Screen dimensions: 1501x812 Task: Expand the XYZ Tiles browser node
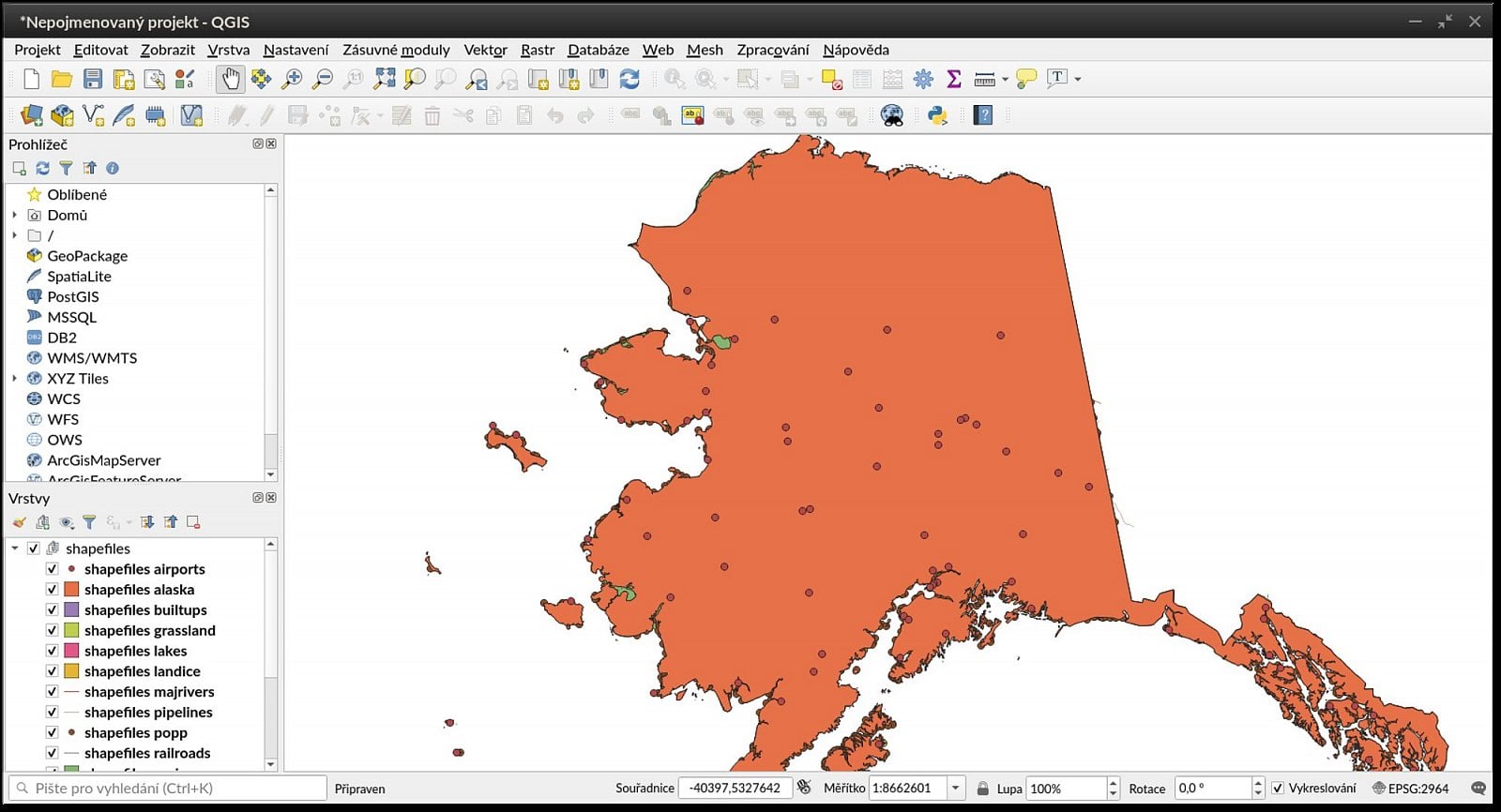15,379
